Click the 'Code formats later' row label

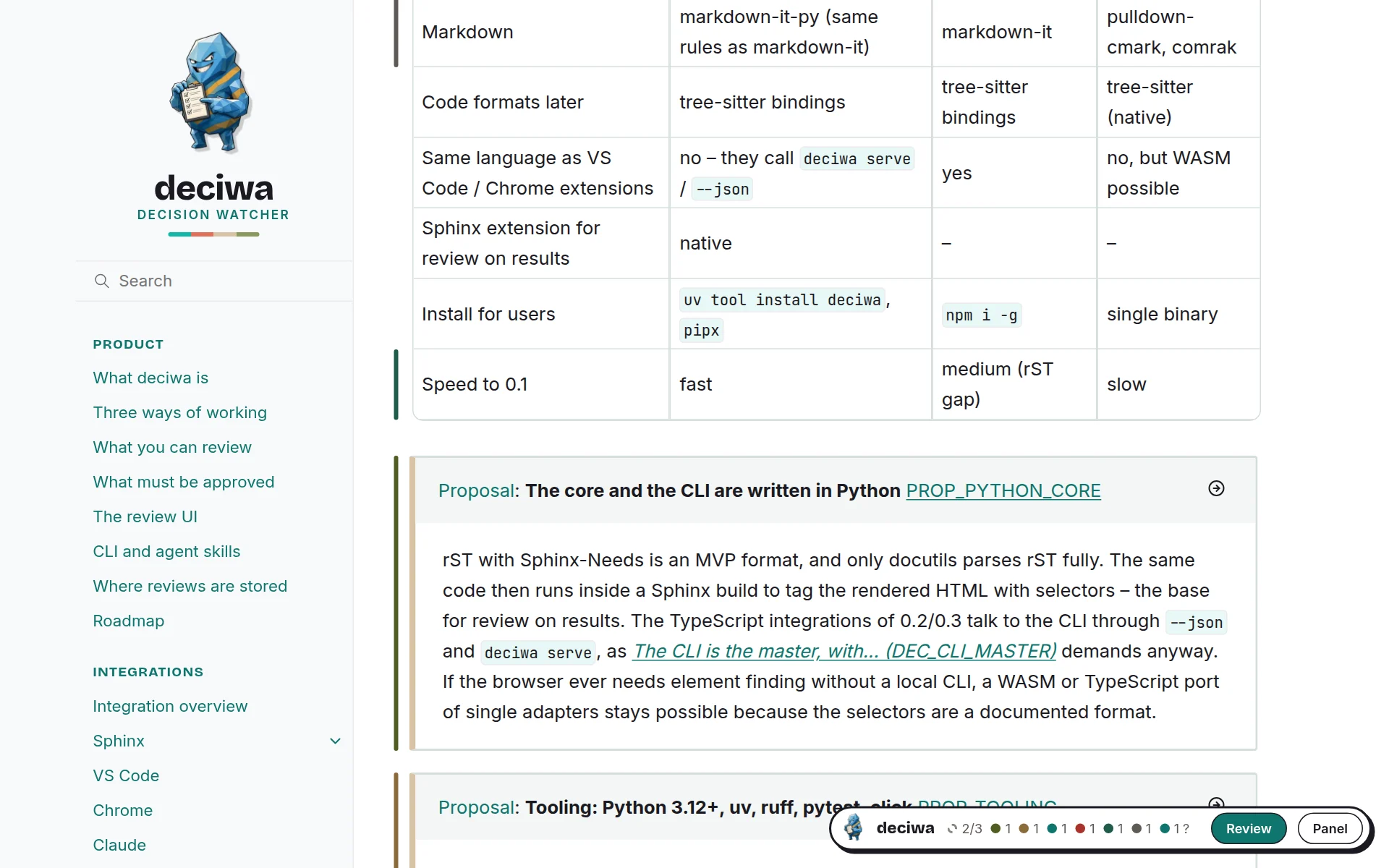tap(502, 102)
